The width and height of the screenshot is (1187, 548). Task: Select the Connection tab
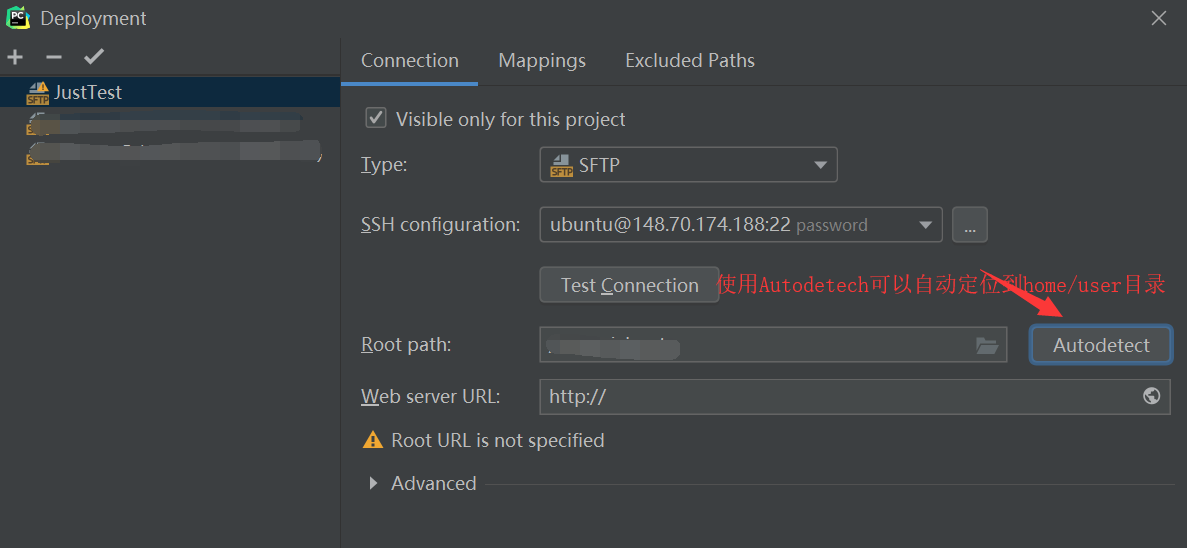click(410, 61)
